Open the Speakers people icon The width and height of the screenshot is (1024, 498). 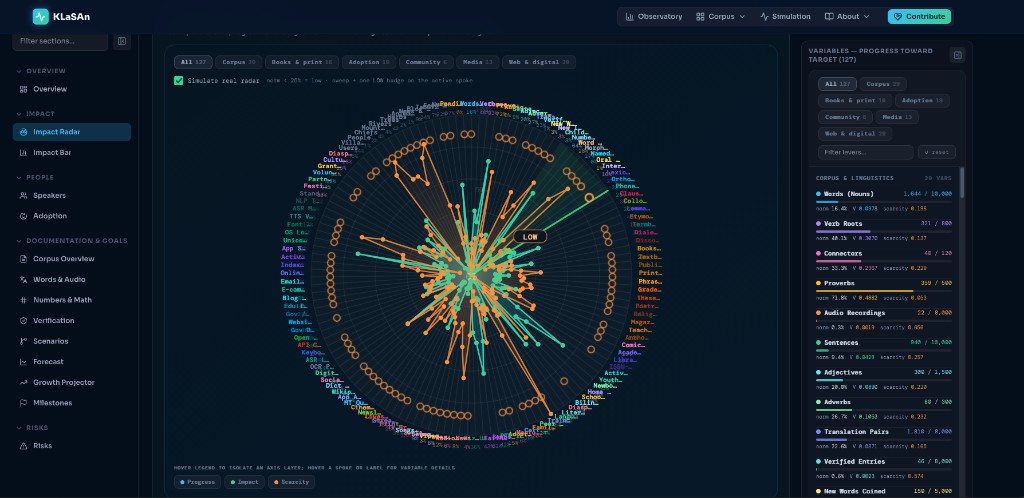click(x=24, y=195)
